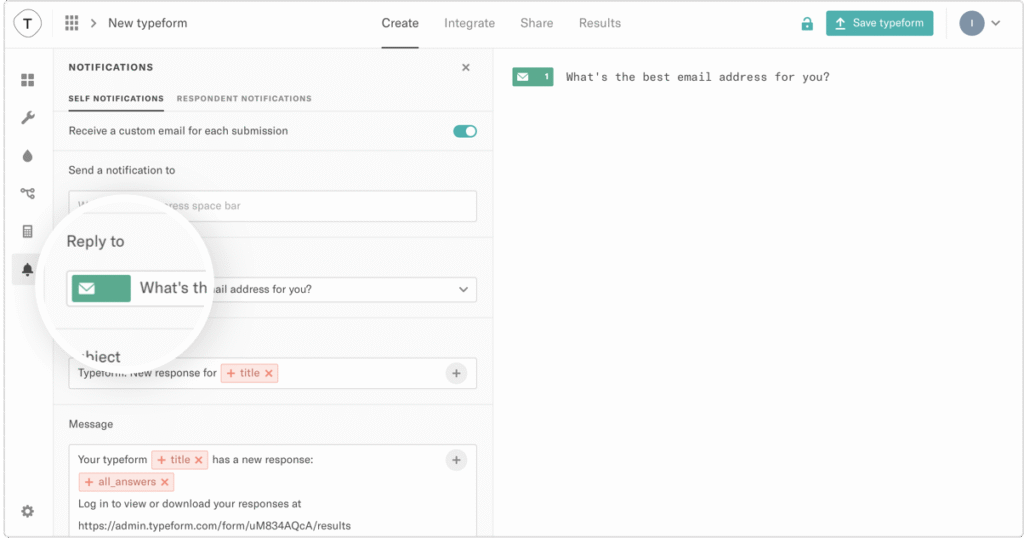Open the gear settings icon at bottom

[27, 511]
